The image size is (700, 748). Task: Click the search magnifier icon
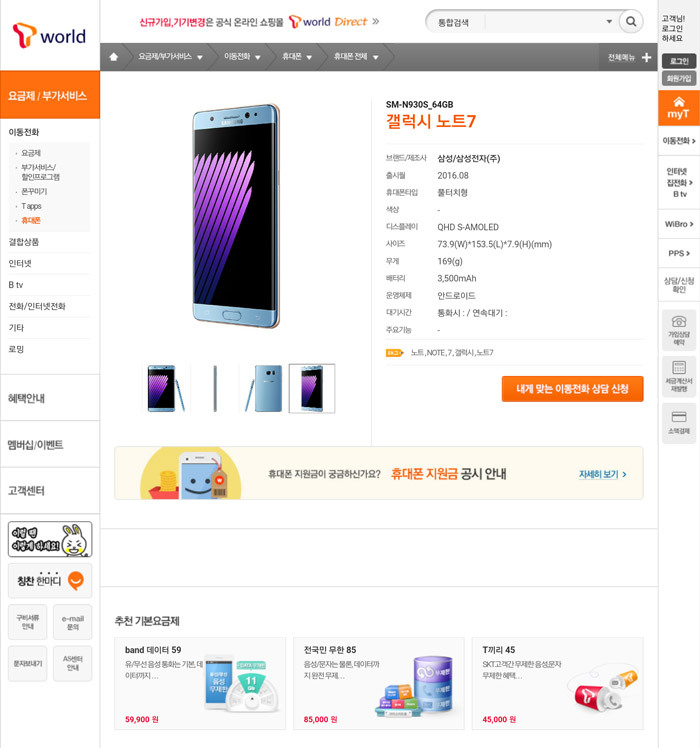631,21
